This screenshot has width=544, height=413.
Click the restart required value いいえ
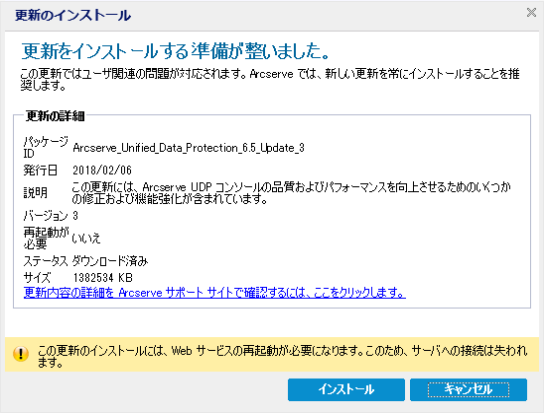point(86,238)
